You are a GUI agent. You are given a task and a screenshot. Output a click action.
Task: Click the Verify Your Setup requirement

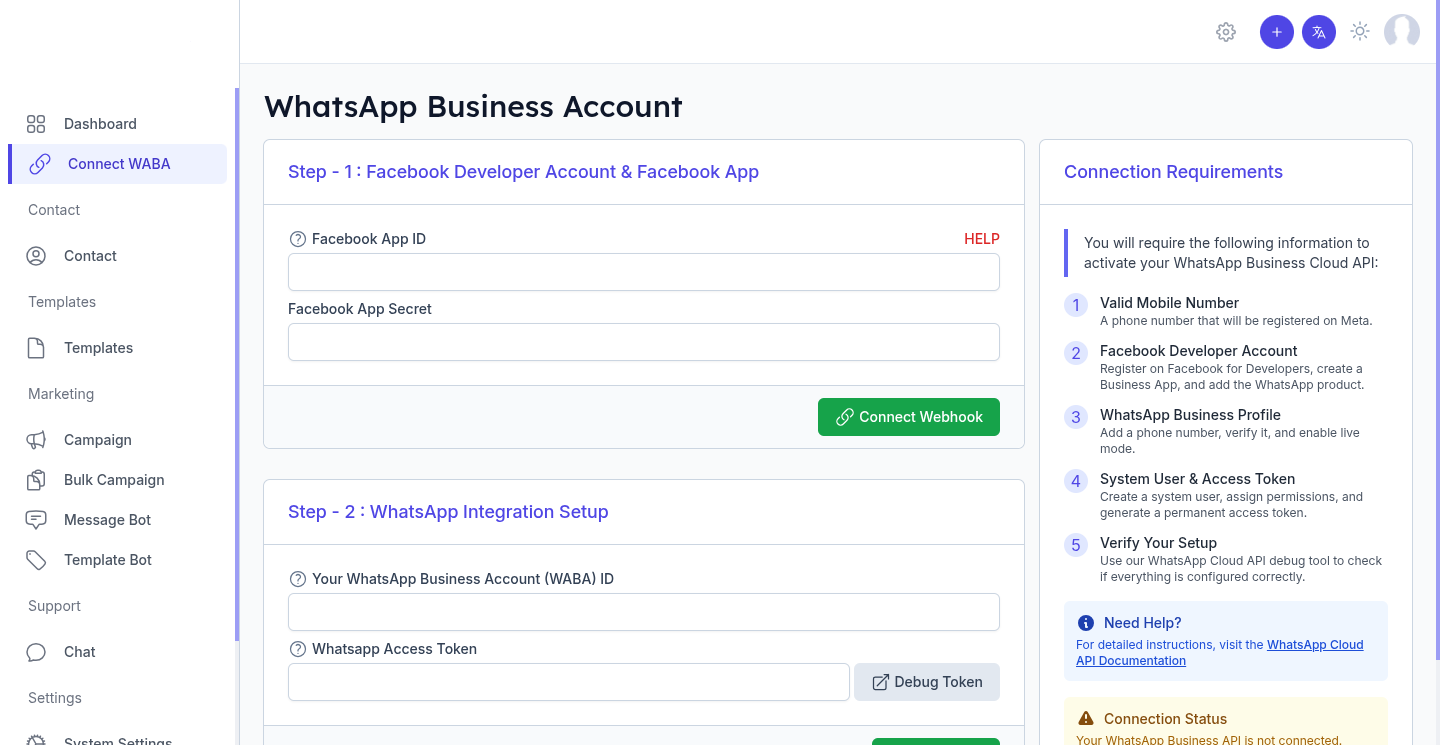[1226, 559]
